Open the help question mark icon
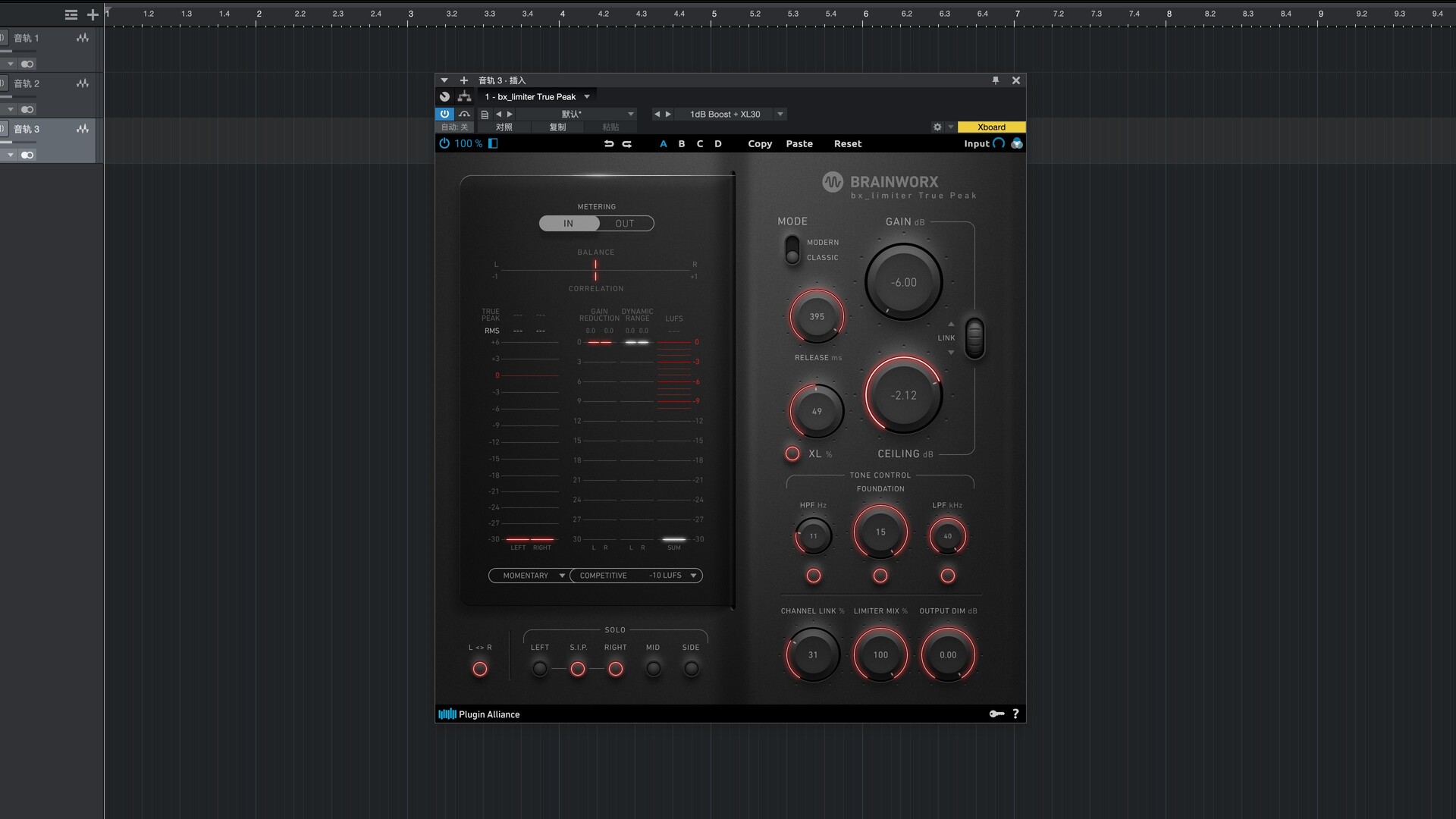The height and width of the screenshot is (819, 1456). click(1015, 714)
